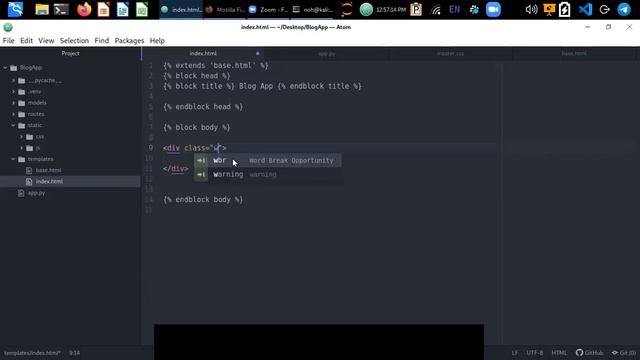Select the index.html Atom taskbar window

[x=181, y=9]
